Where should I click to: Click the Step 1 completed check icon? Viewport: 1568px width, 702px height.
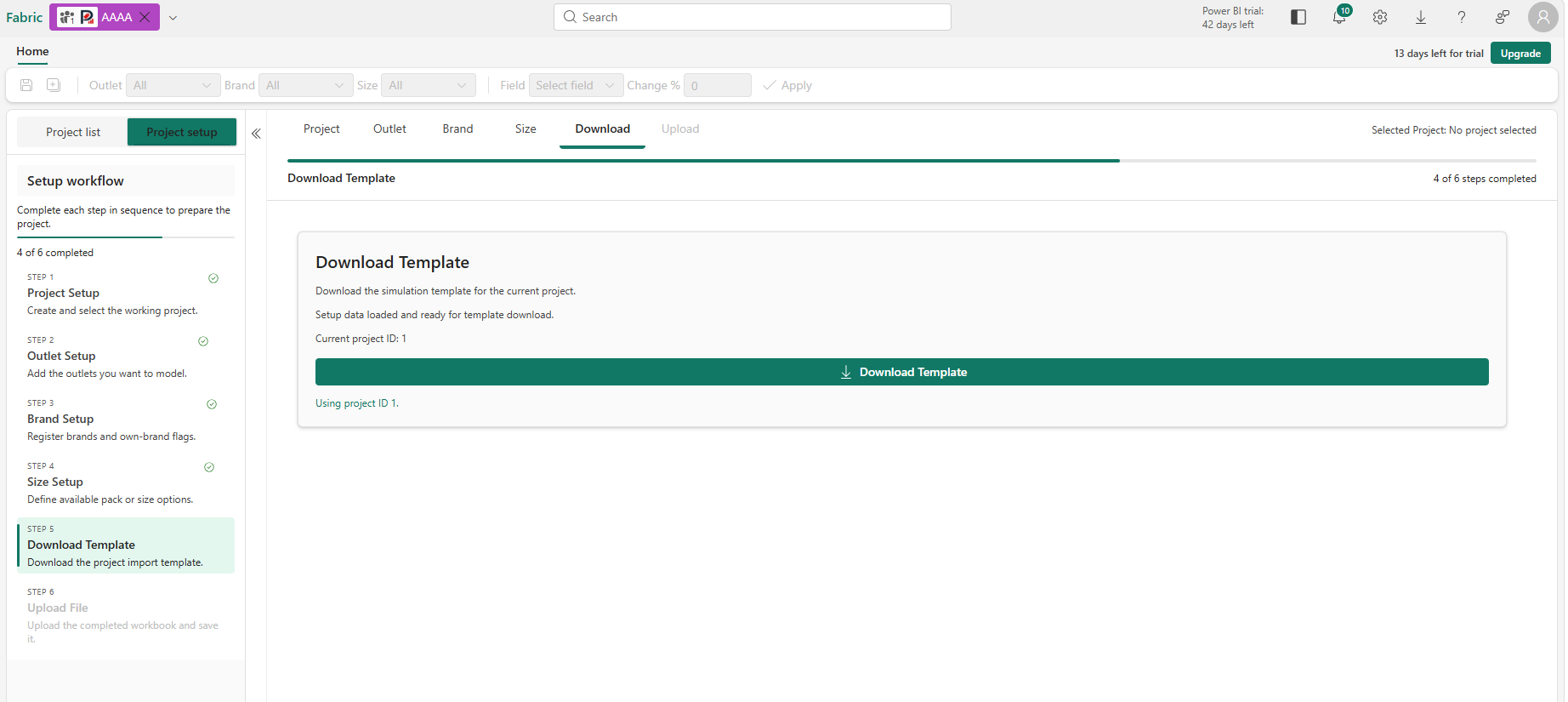click(213, 278)
